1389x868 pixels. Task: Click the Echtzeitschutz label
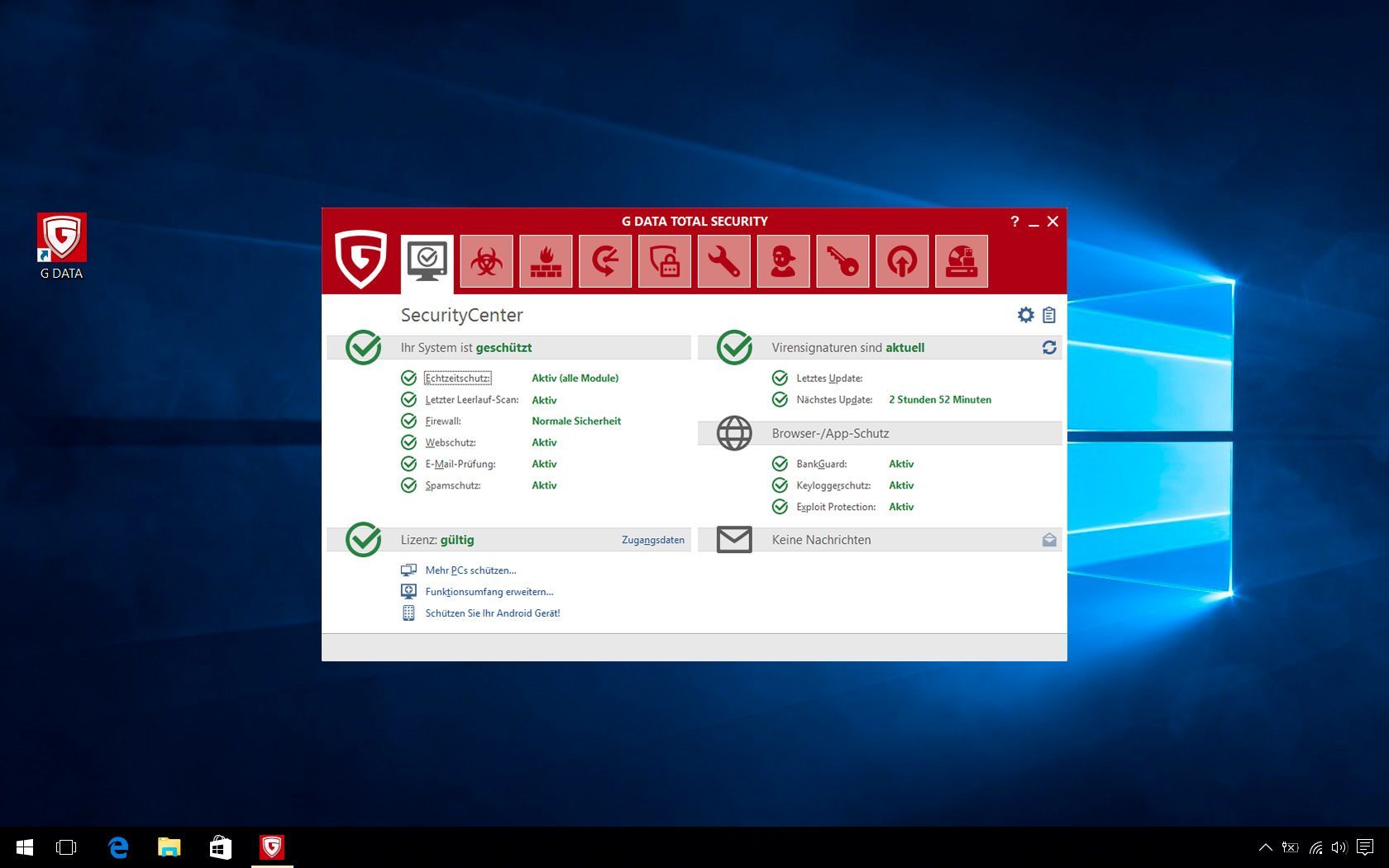[457, 378]
